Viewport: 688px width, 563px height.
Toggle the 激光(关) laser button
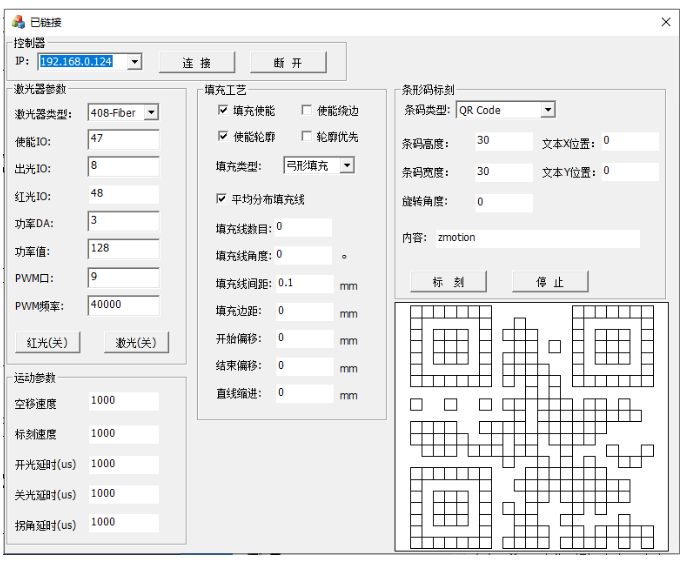(136, 342)
